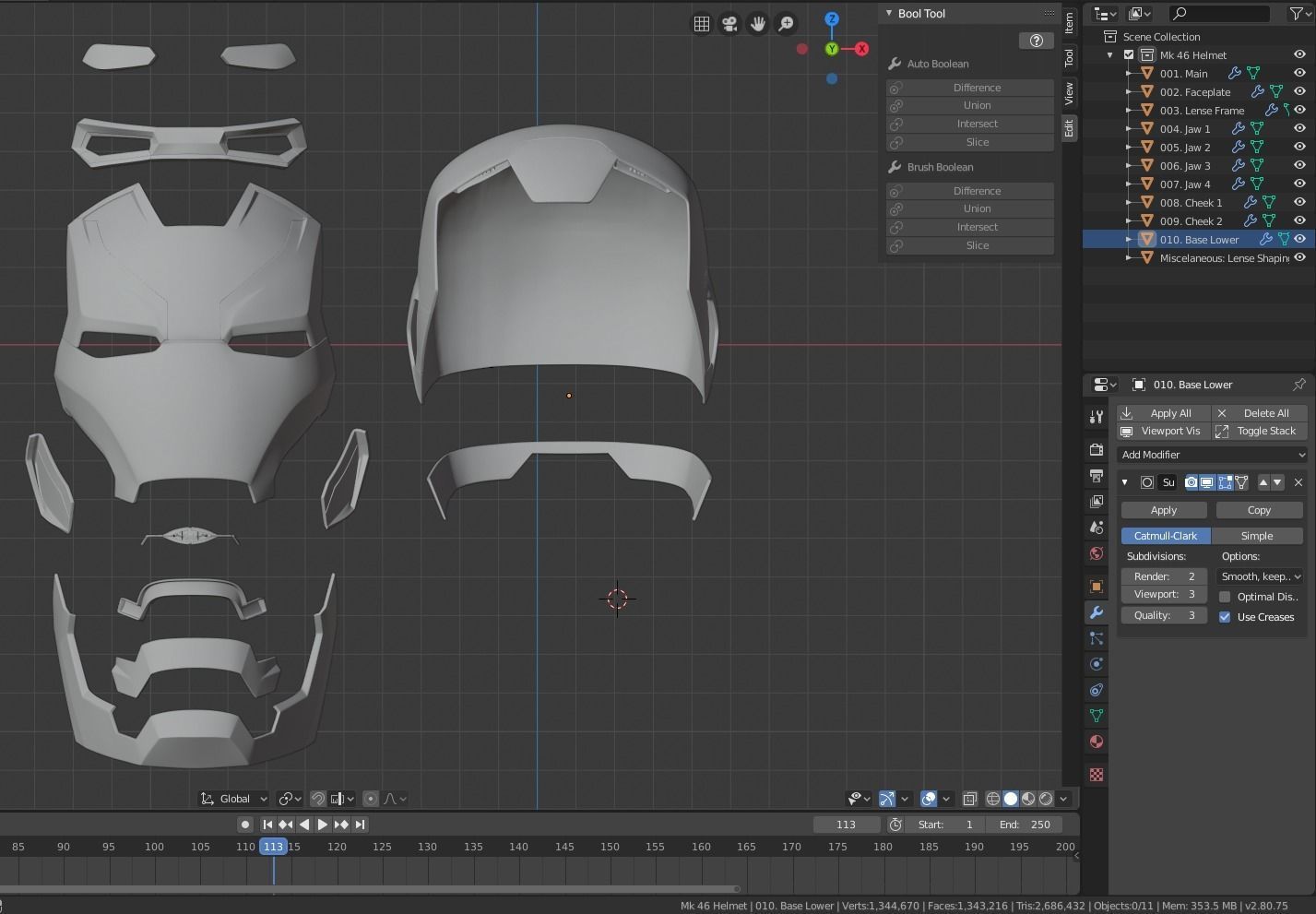Uncheck the Use Creases option
Image resolution: width=1316 pixels, height=914 pixels.
(1225, 617)
